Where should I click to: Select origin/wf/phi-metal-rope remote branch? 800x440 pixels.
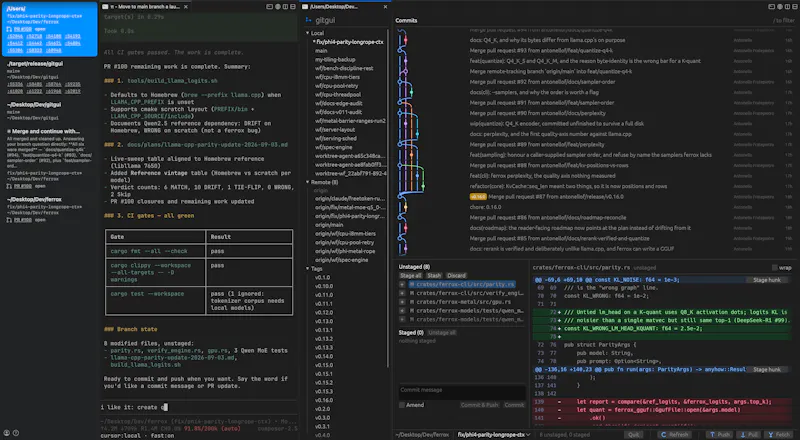click(x=344, y=251)
